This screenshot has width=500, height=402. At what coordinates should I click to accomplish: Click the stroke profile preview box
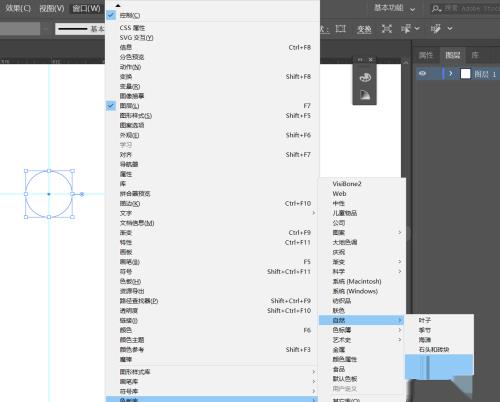[x=80, y=29]
